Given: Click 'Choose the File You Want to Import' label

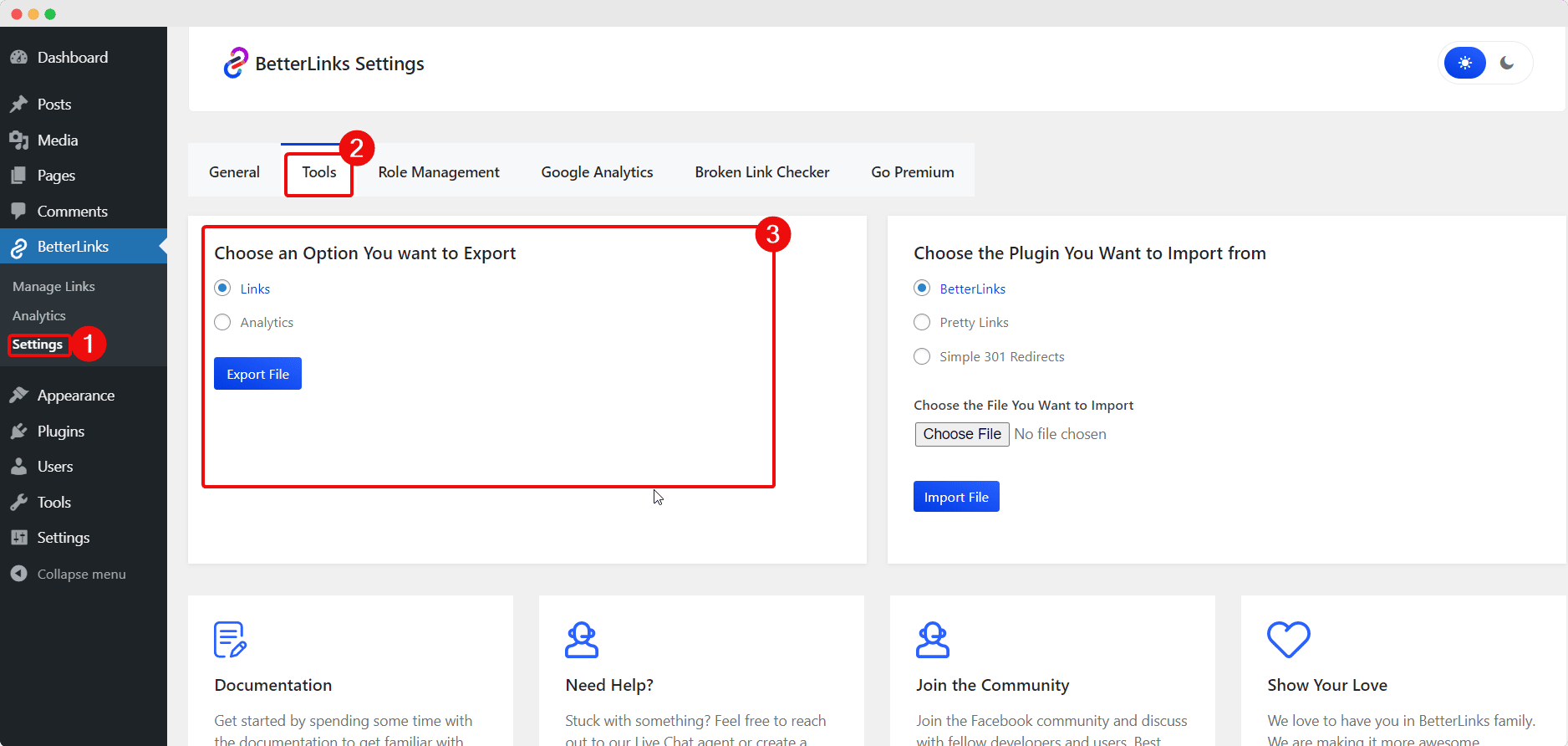Looking at the screenshot, I should 1023,405.
